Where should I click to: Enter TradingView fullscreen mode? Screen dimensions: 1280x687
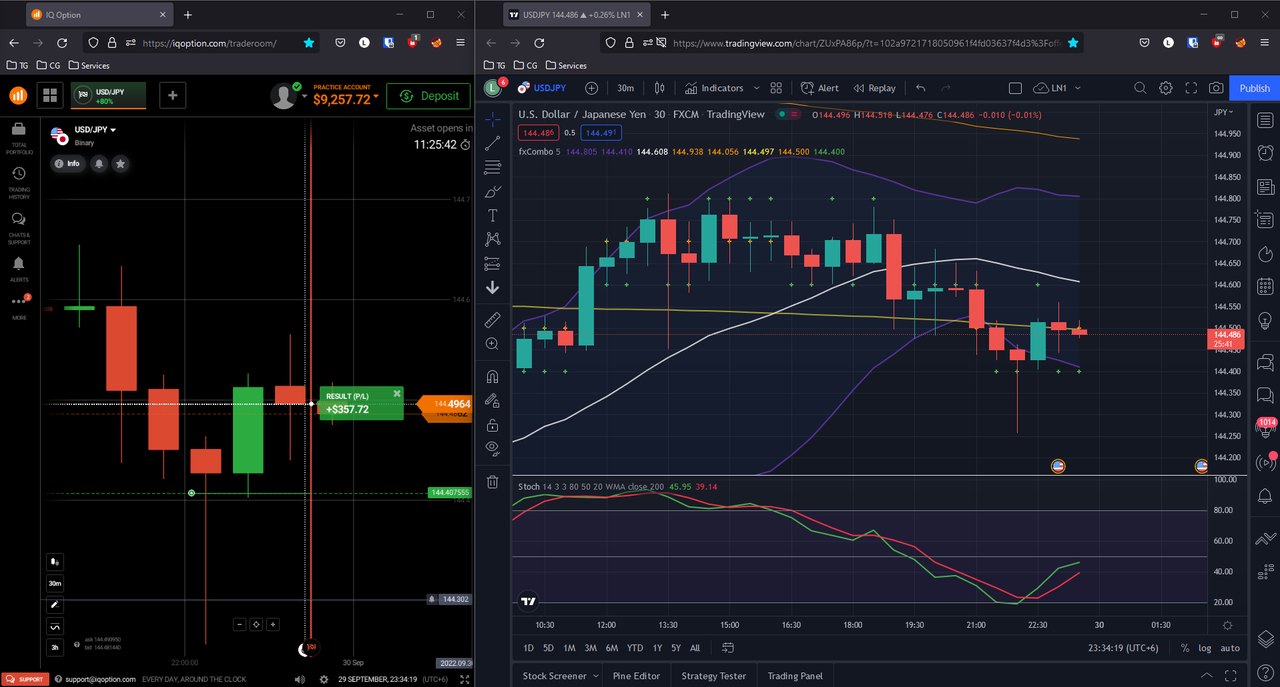1191,88
